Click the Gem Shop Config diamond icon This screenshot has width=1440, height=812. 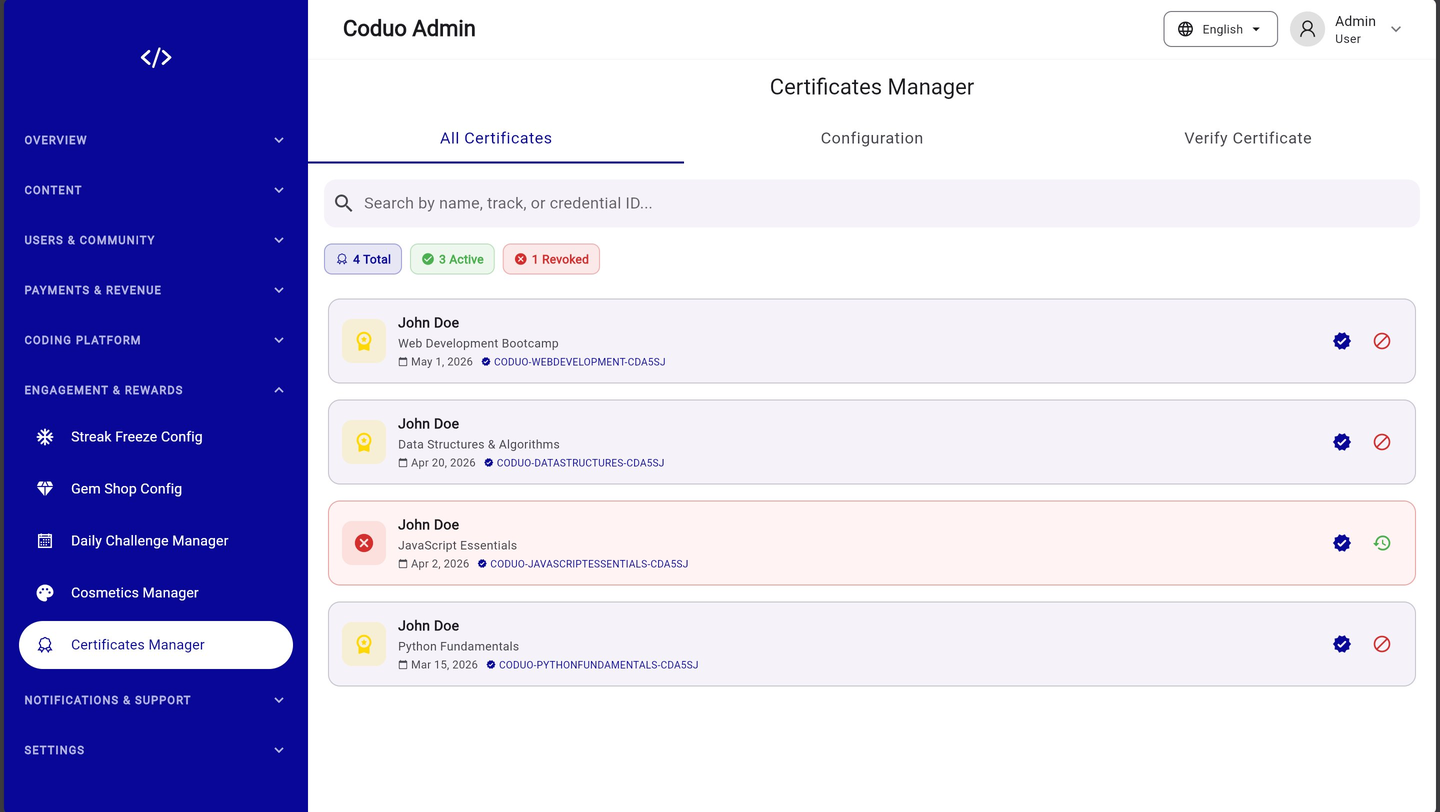pos(45,489)
